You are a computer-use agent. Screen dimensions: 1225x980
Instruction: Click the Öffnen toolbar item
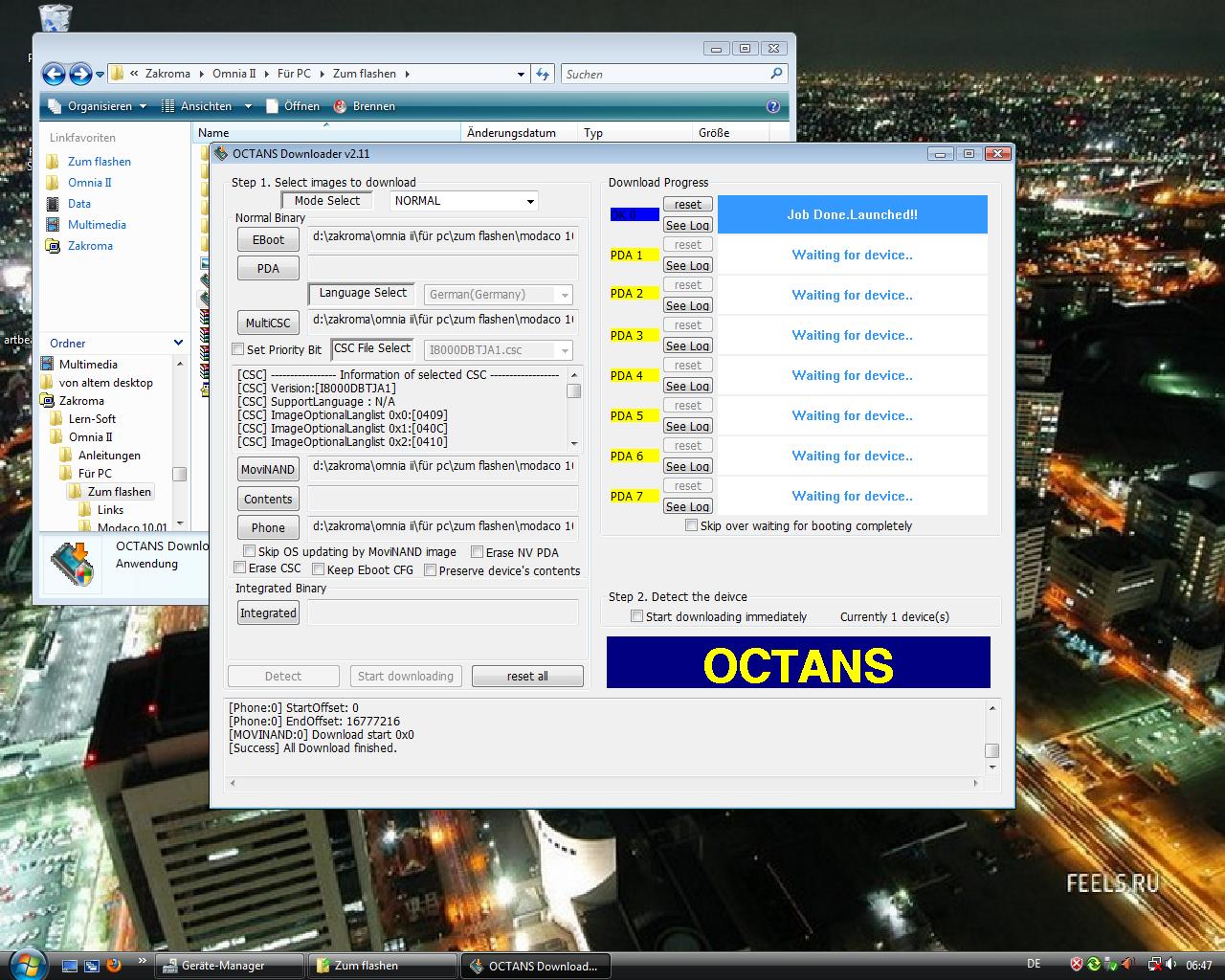(x=292, y=106)
